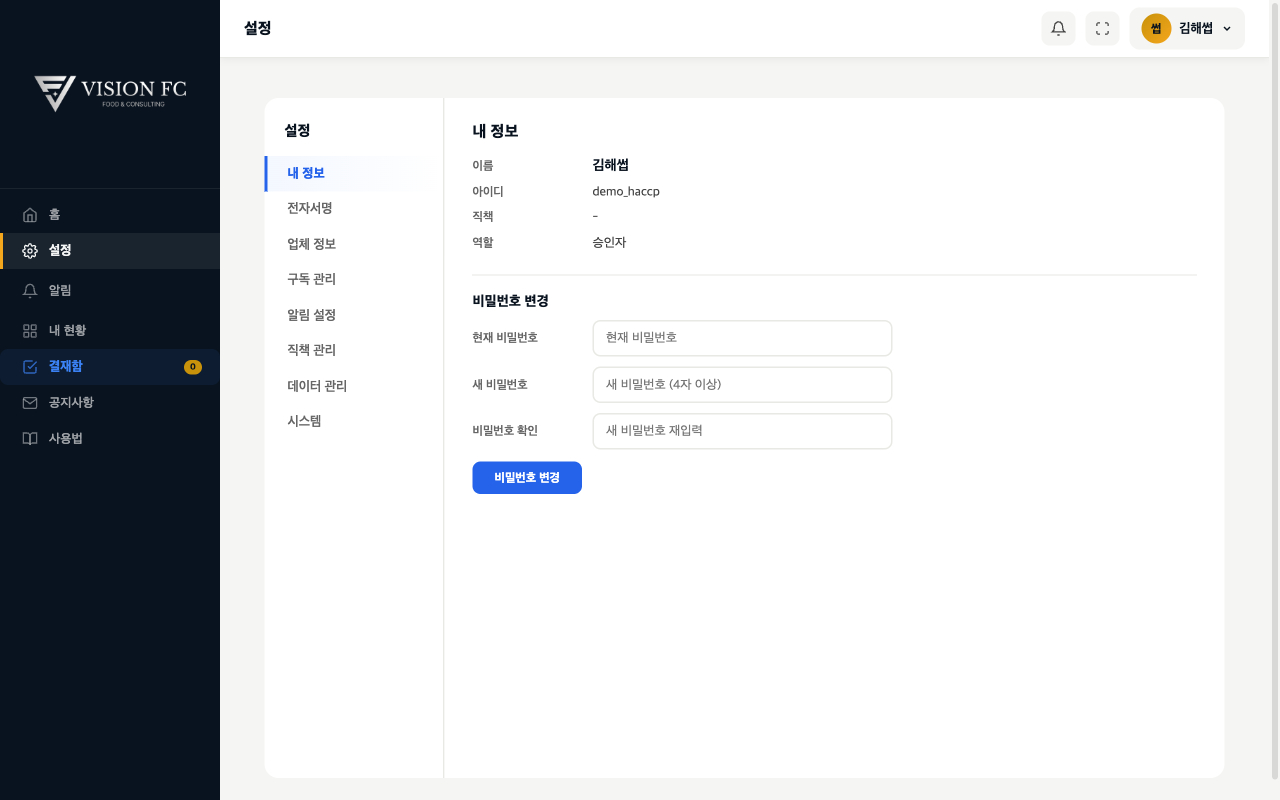Open 알림 in the sidebar
The height and width of the screenshot is (800, 1280).
[x=110, y=291]
